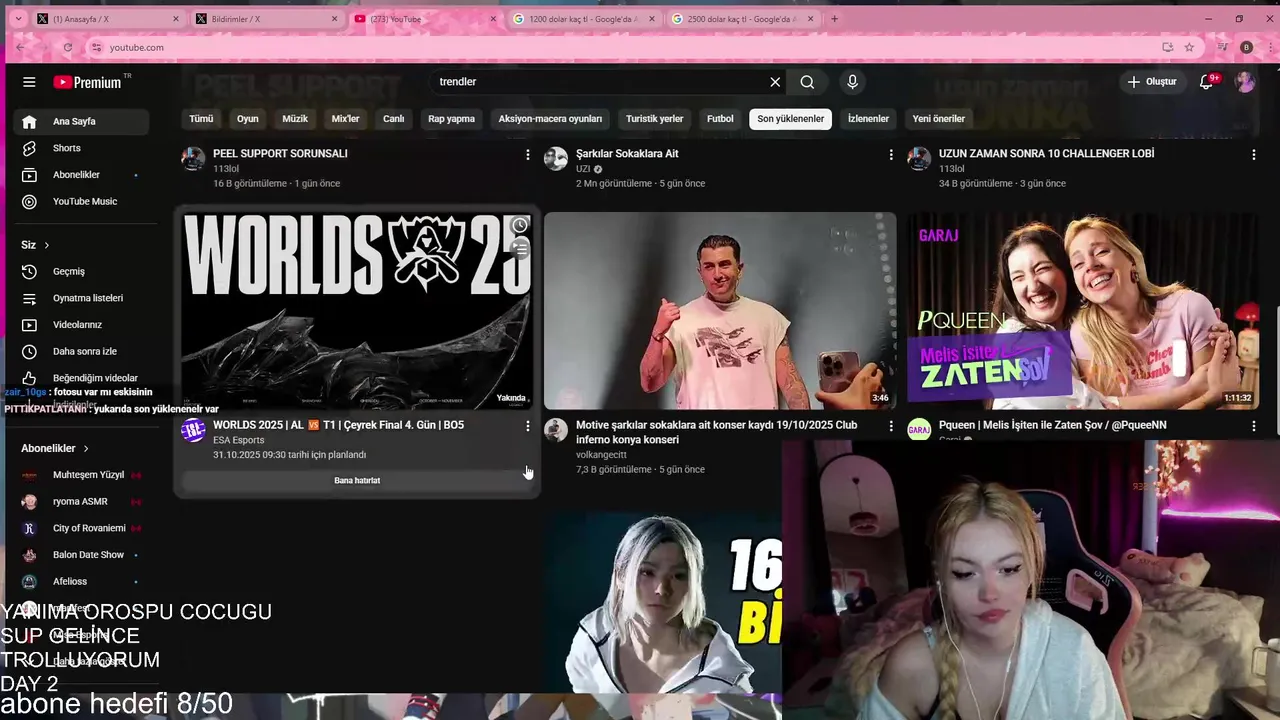Open Oynatma listeleri in sidebar
Screen dimensions: 1280x720
click(81, 298)
